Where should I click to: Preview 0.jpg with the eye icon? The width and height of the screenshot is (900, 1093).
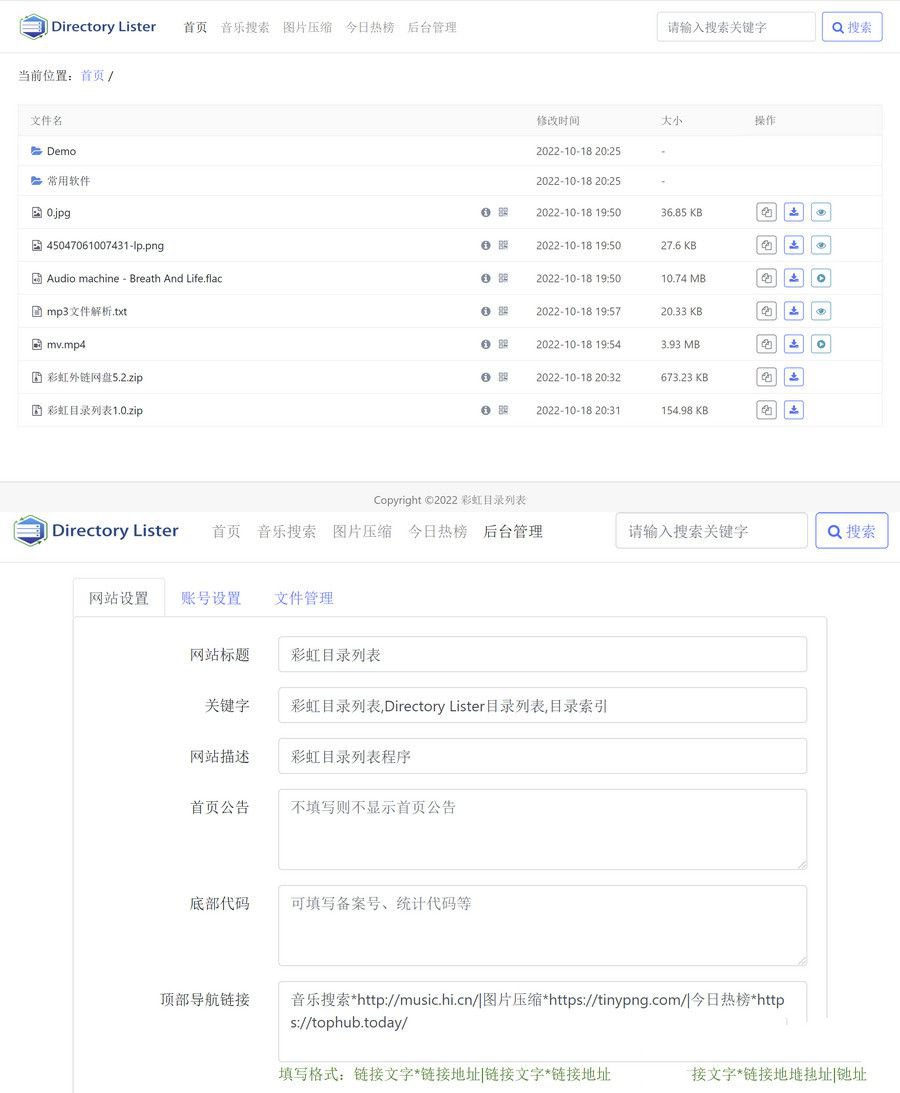[x=821, y=212]
